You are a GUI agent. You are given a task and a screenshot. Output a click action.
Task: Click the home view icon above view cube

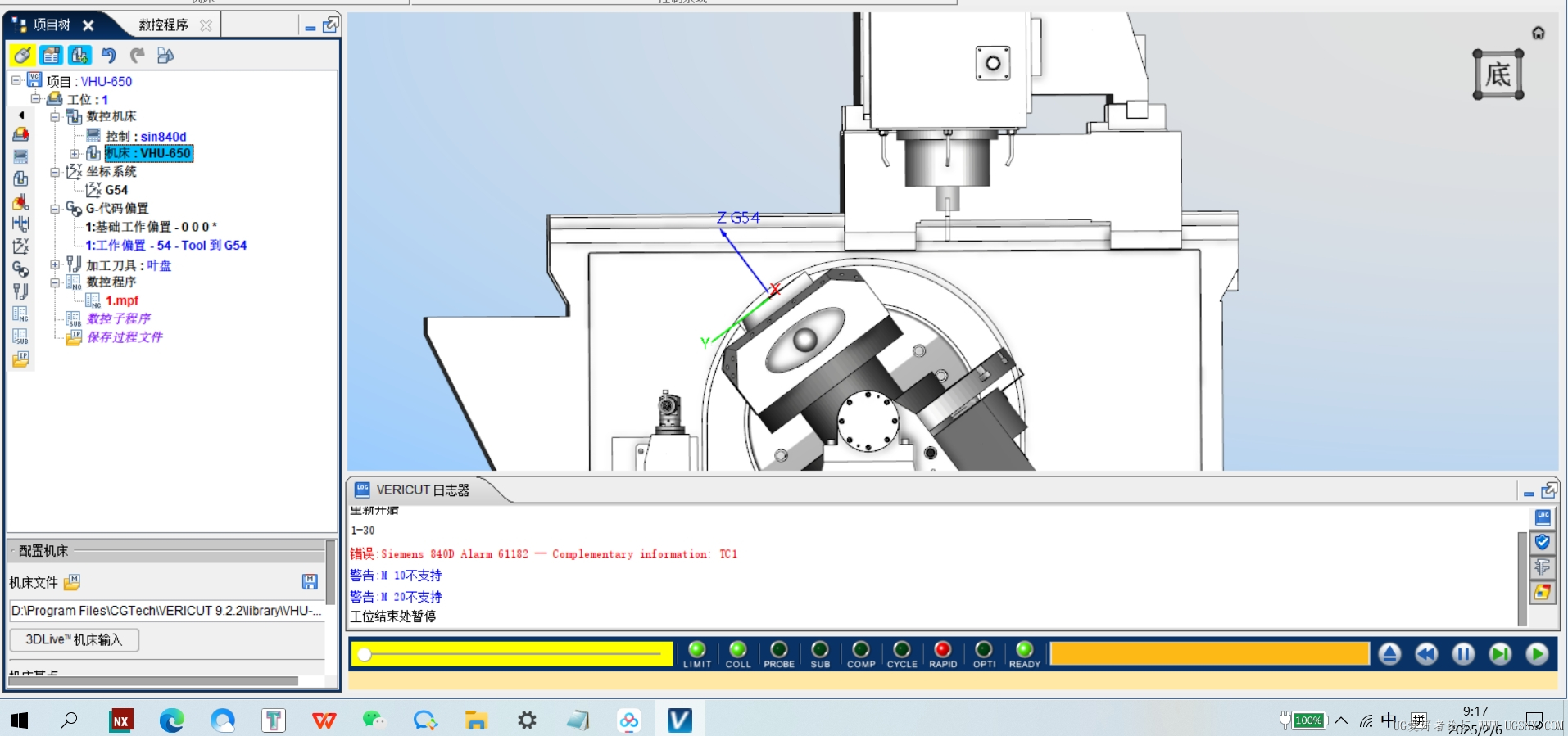coord(1539,33)
